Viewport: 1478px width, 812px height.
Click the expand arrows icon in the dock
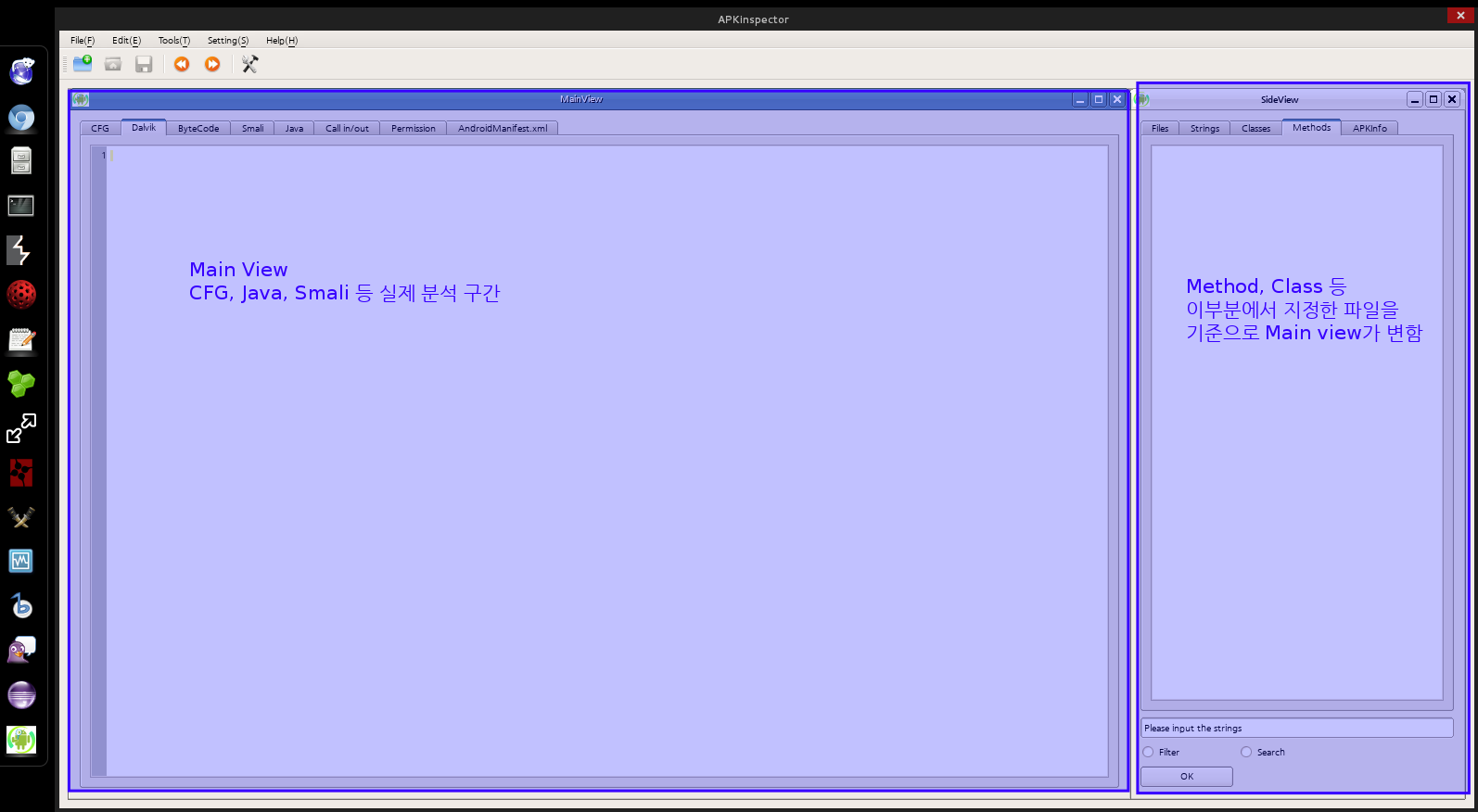(21, 428)
